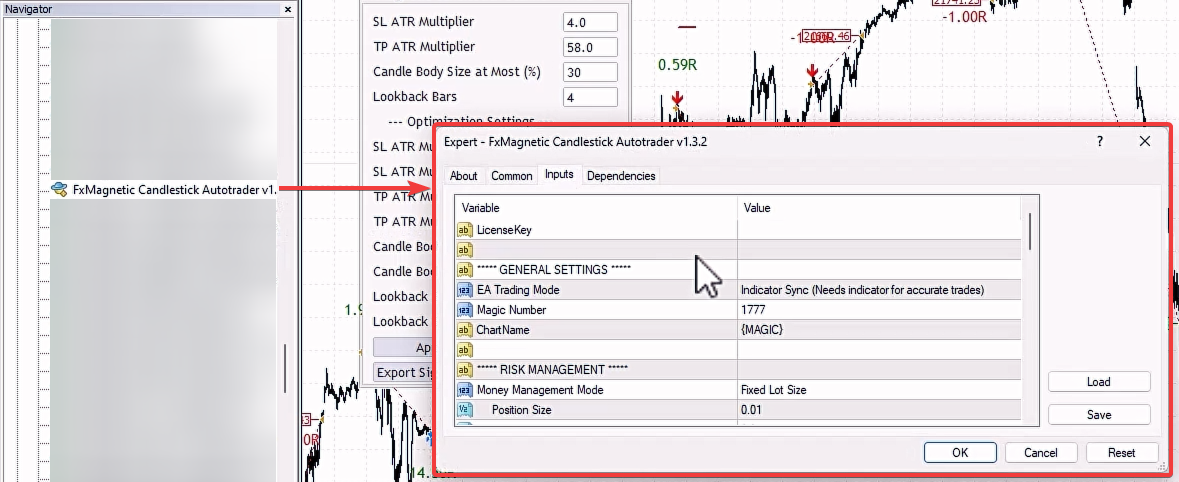Screen dimensions: 1179x482
Task: Click Cancel in the Expert dialog
Action: [1041, 453]
